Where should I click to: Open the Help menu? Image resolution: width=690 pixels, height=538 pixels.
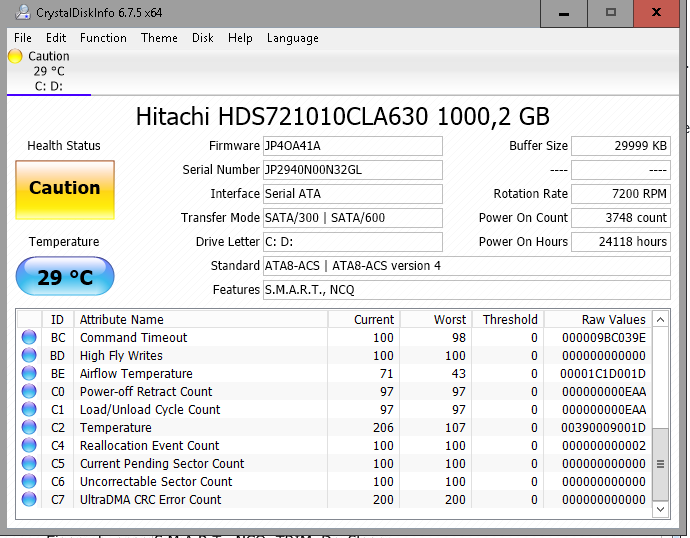coord(240,38)
